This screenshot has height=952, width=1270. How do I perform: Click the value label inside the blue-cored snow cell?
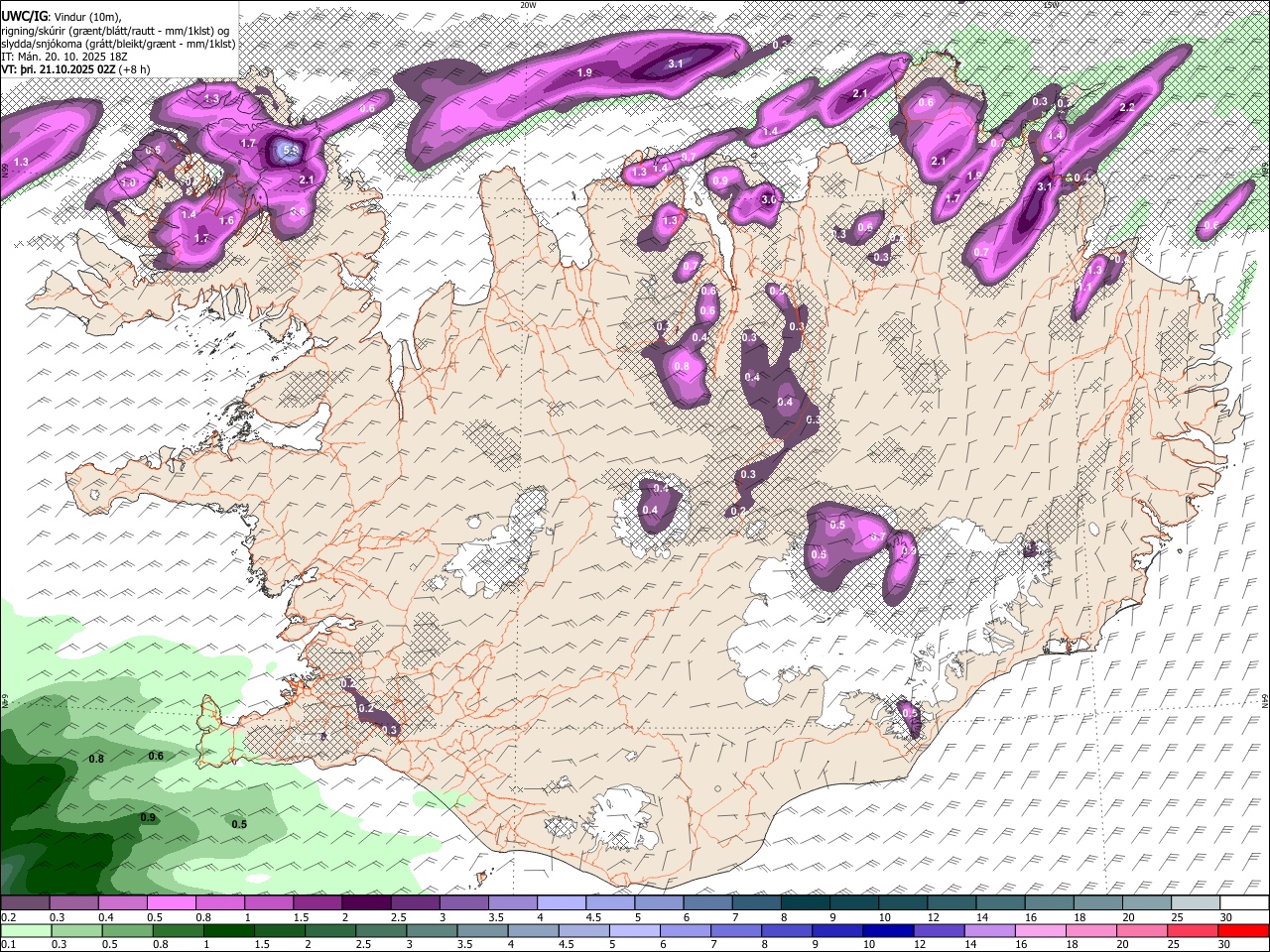290,150
